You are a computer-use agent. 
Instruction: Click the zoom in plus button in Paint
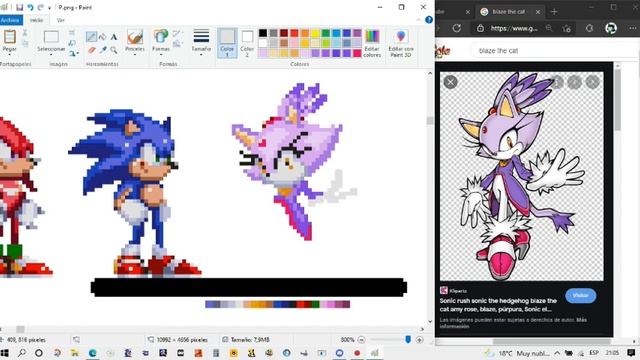coord(419,340)
